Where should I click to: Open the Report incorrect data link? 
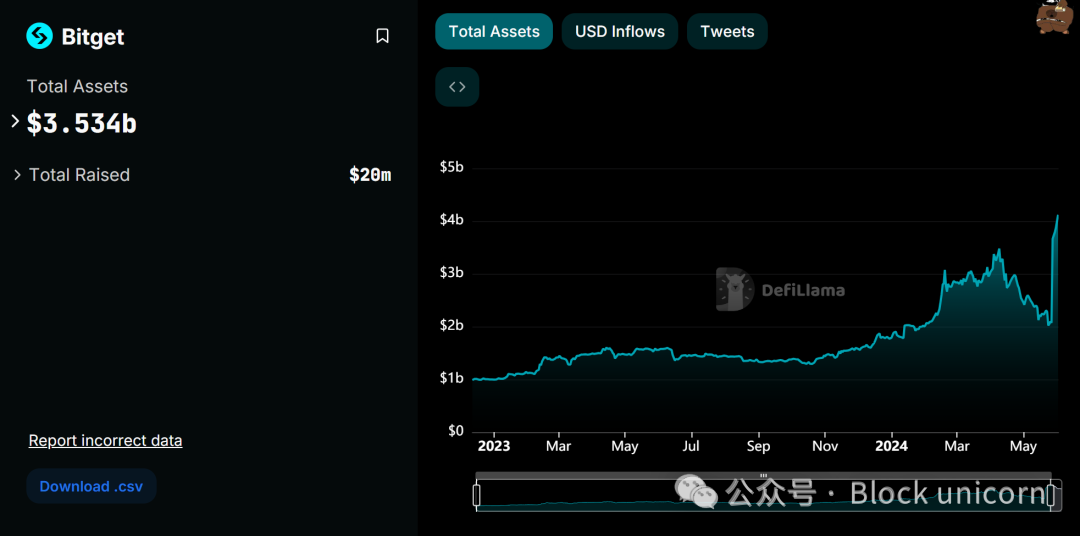point(105,440)
